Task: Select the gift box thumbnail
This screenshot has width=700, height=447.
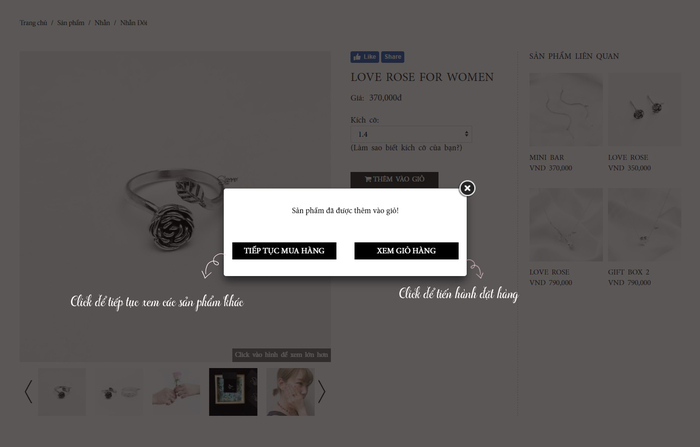Action: [x=233, y=392]
